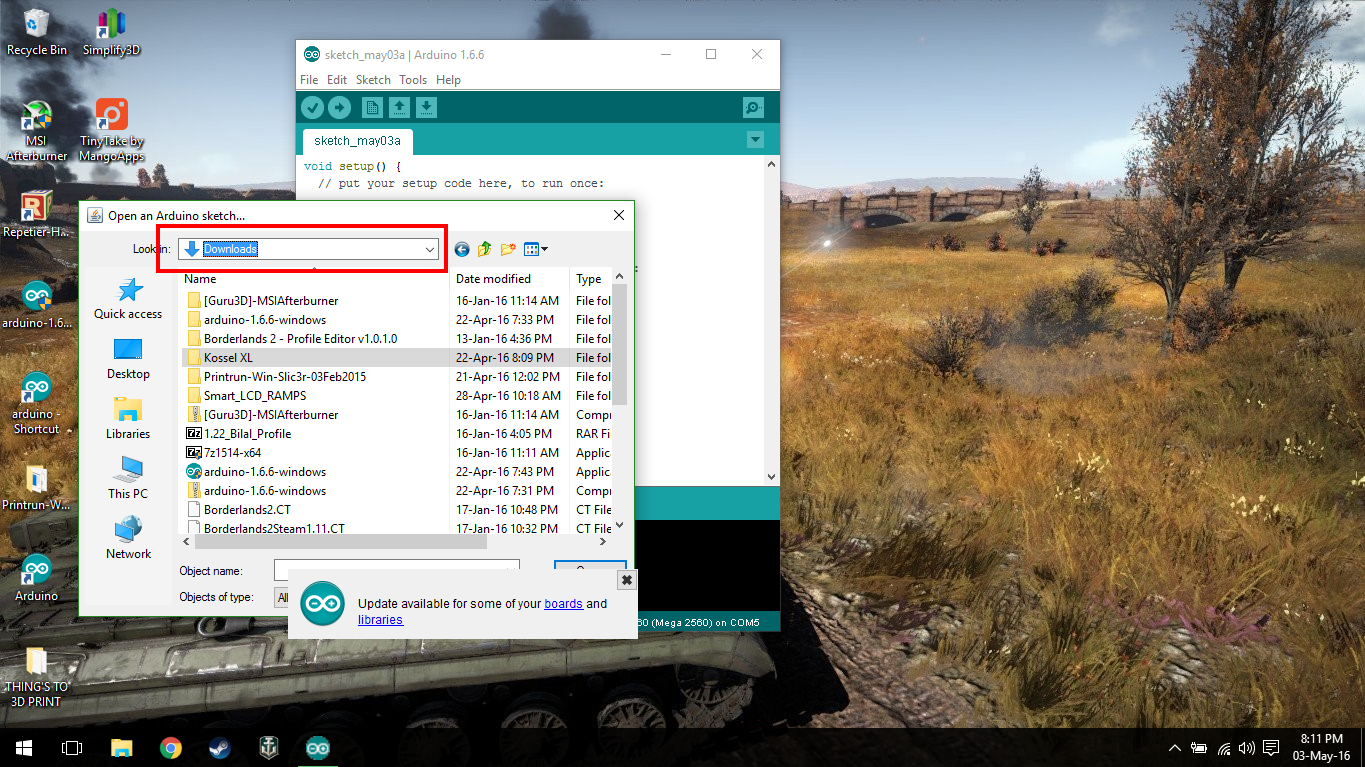Open the View Menu dropdown in file dialog
The image size is (1365, 767).
(x=536, y=249)
